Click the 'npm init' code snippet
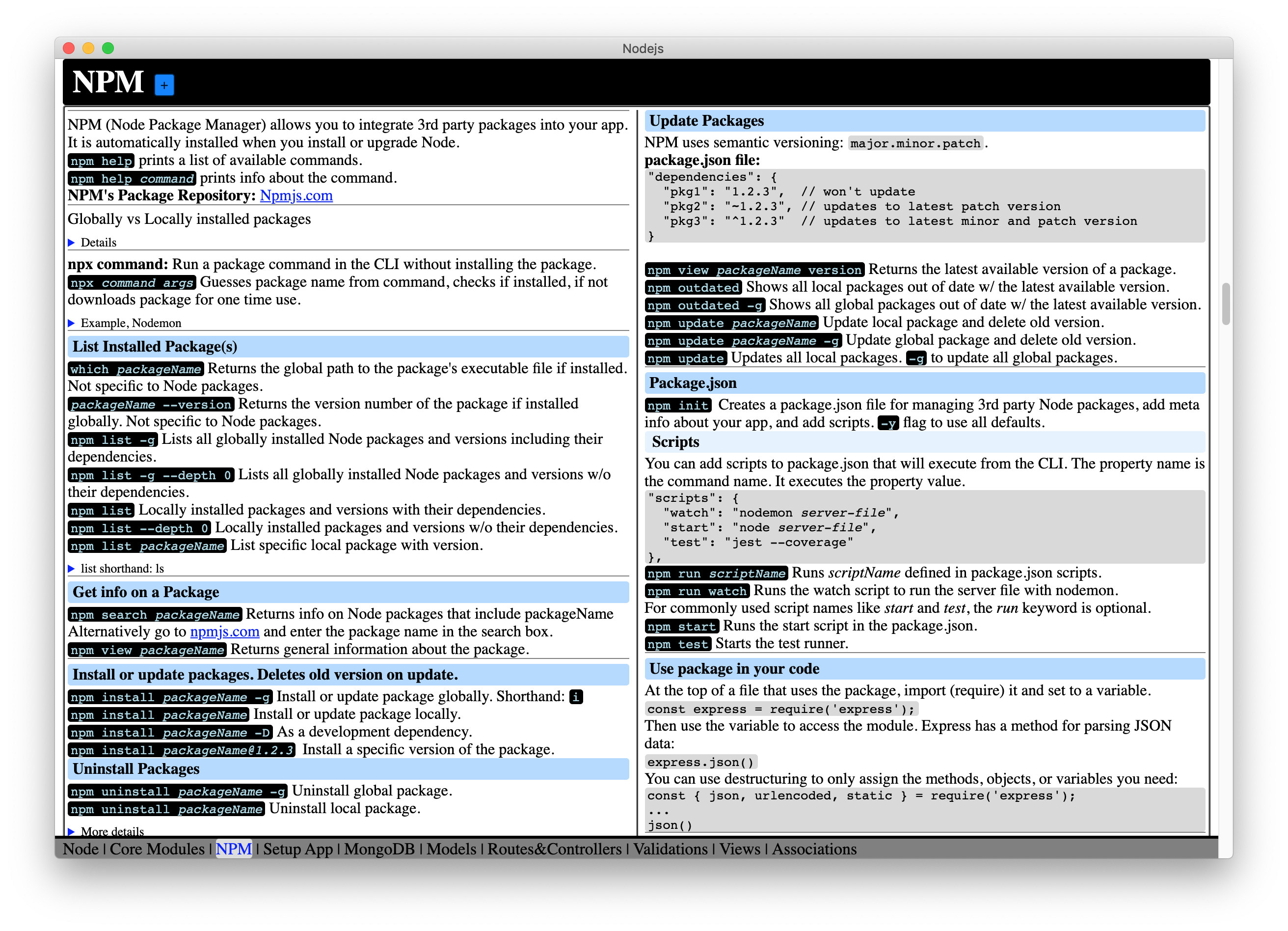The height and width of the screenshot is (931, 1288). (678, 405)
